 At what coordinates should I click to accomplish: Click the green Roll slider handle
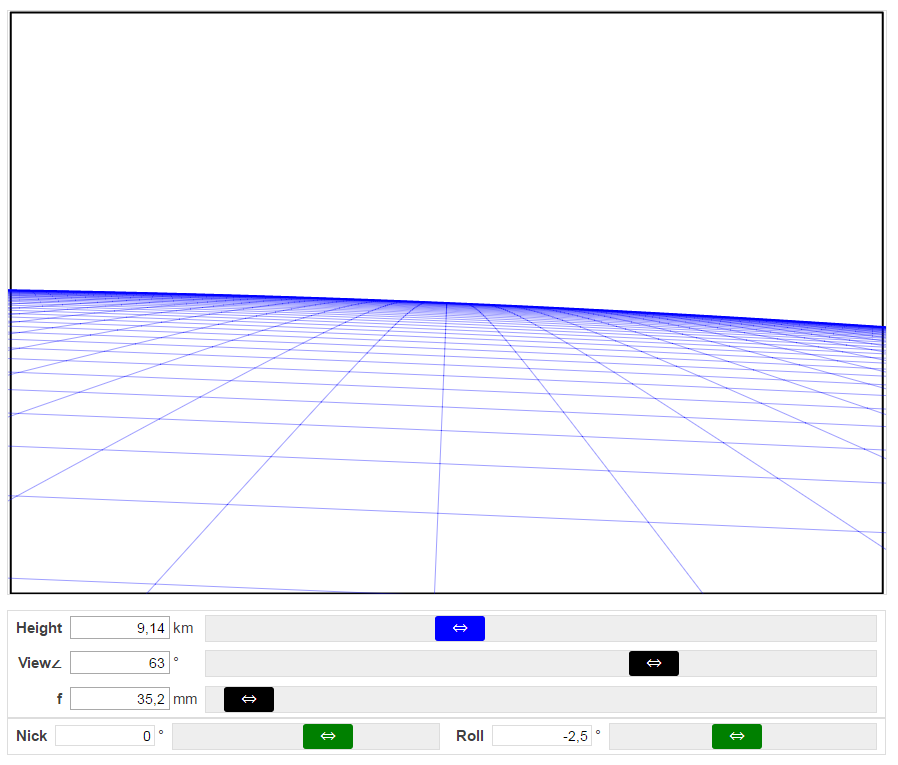(x=736, y=736)
